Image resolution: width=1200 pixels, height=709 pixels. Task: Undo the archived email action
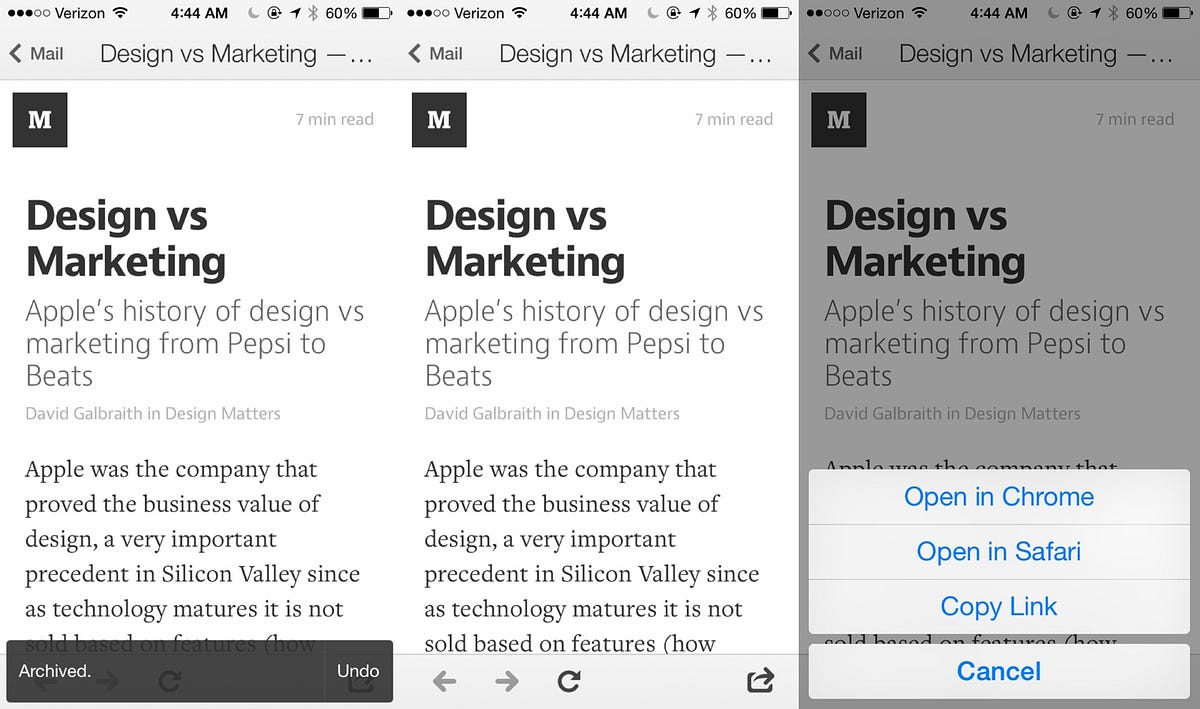(357, 671)
